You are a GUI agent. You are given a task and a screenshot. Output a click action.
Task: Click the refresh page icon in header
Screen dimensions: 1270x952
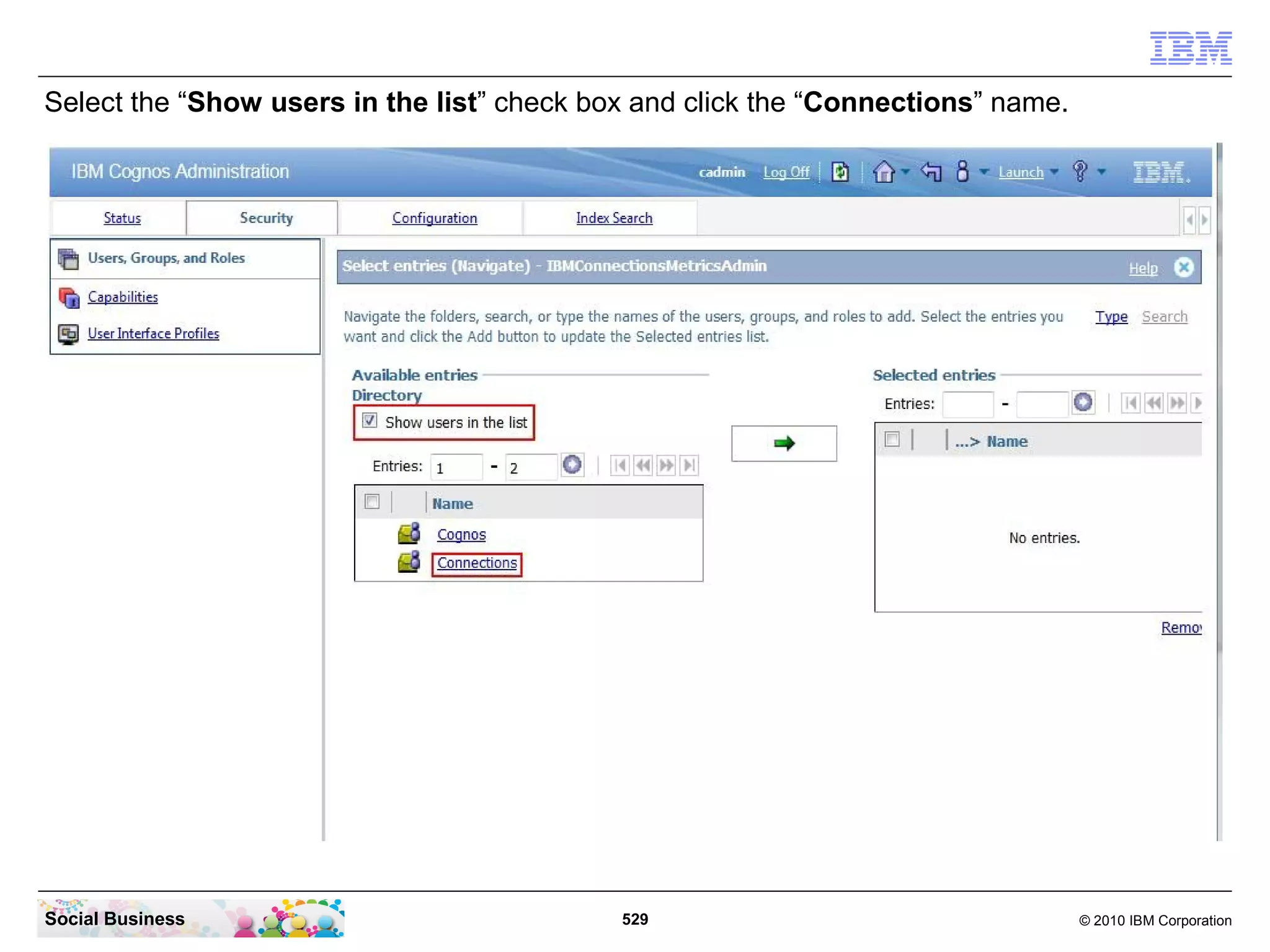point(840,172)
